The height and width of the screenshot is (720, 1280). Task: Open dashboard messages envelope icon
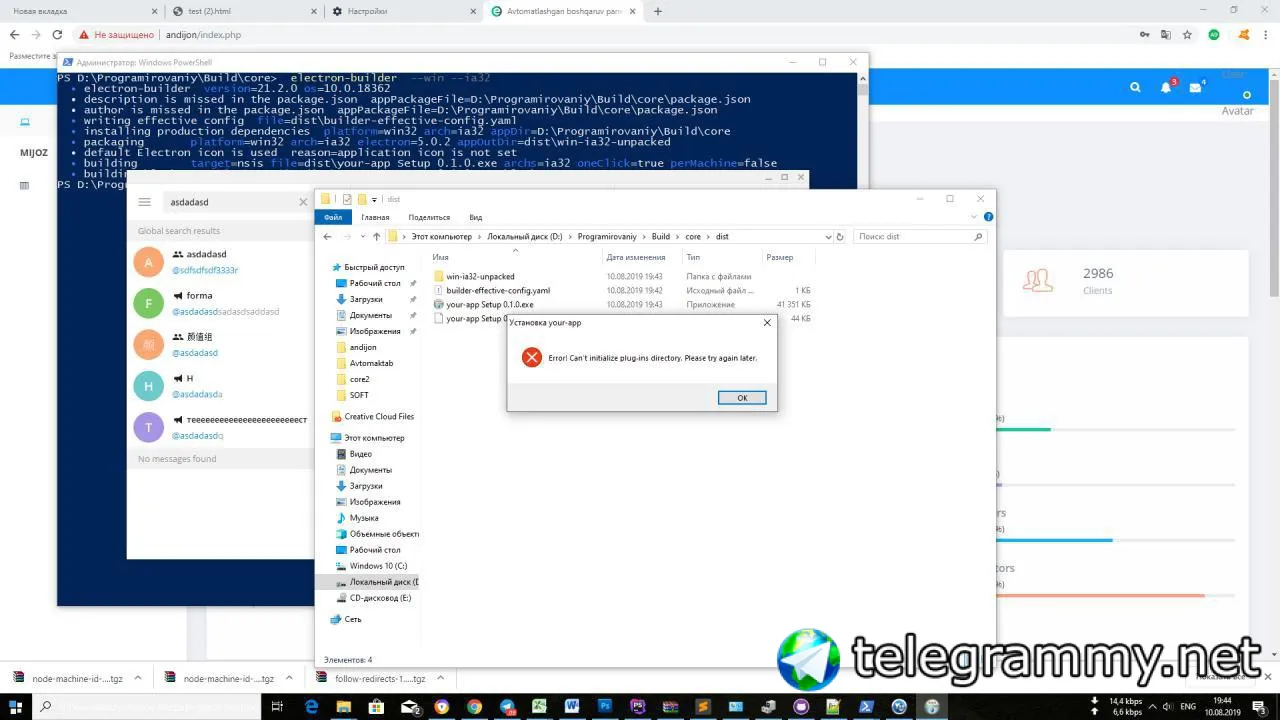click(1195, 87)
